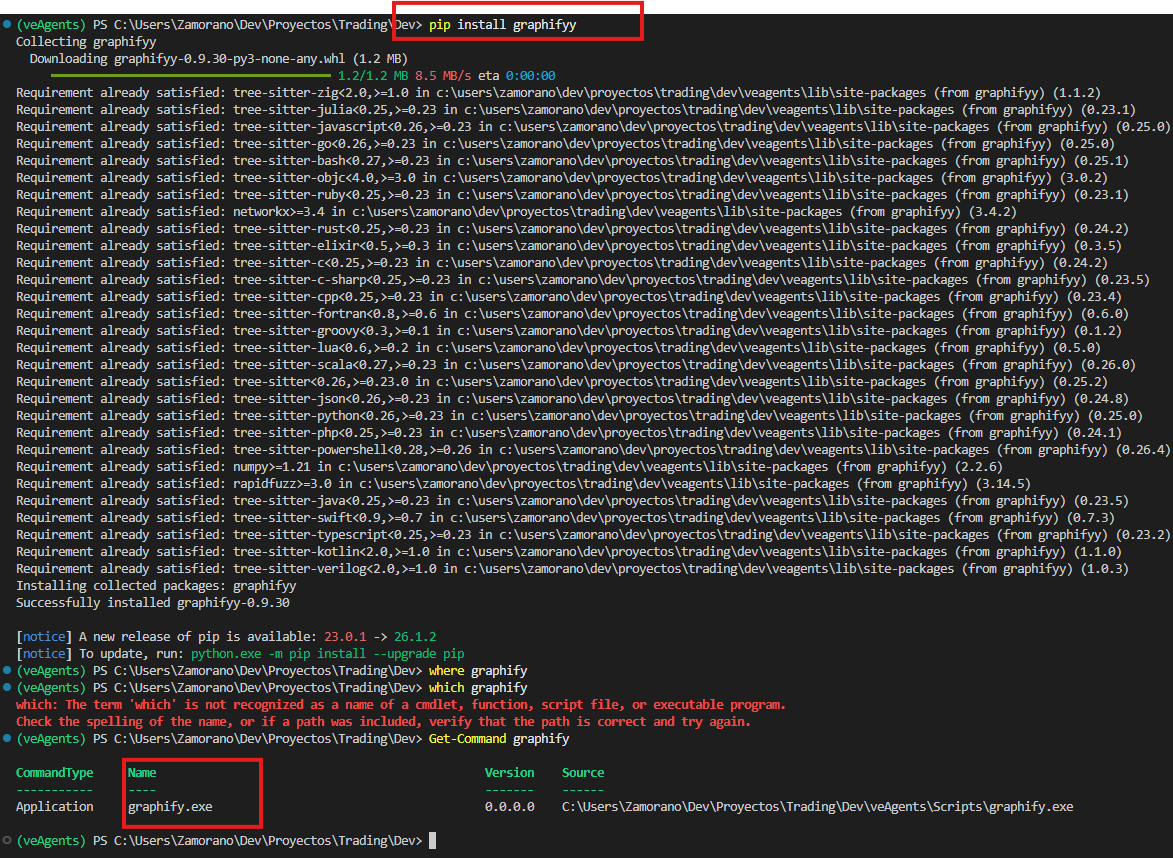Open the graphify.exe Scripts path link

pos(817,806)
